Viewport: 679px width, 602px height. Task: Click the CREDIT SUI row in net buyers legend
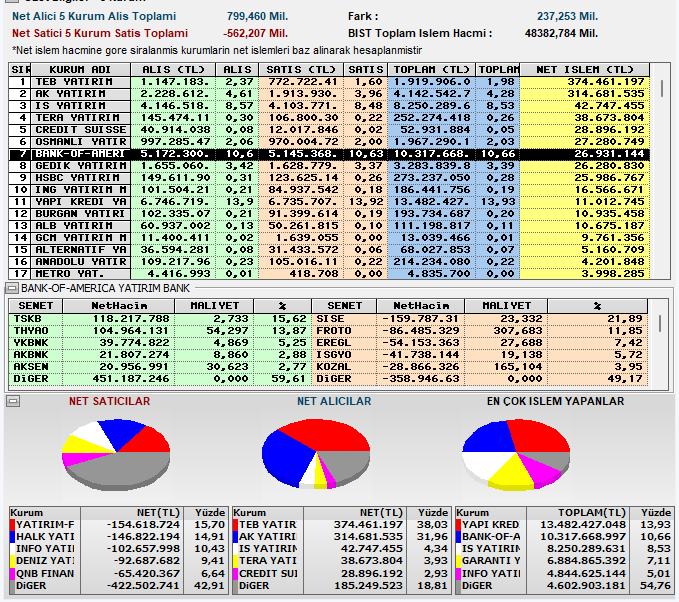coord(341,574)
